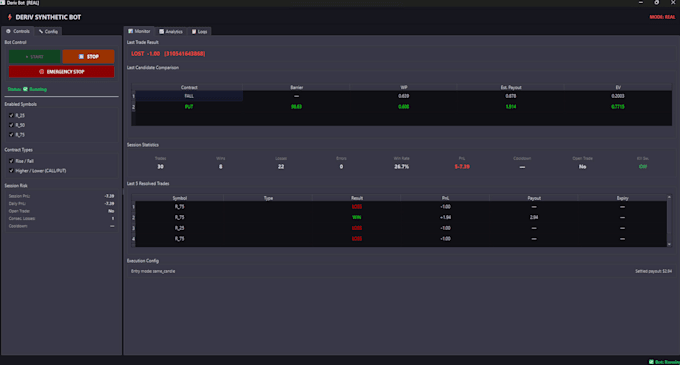Click the Est. Payout column header
This screenshot has width=680, height=365.
[x=510, y=87]
